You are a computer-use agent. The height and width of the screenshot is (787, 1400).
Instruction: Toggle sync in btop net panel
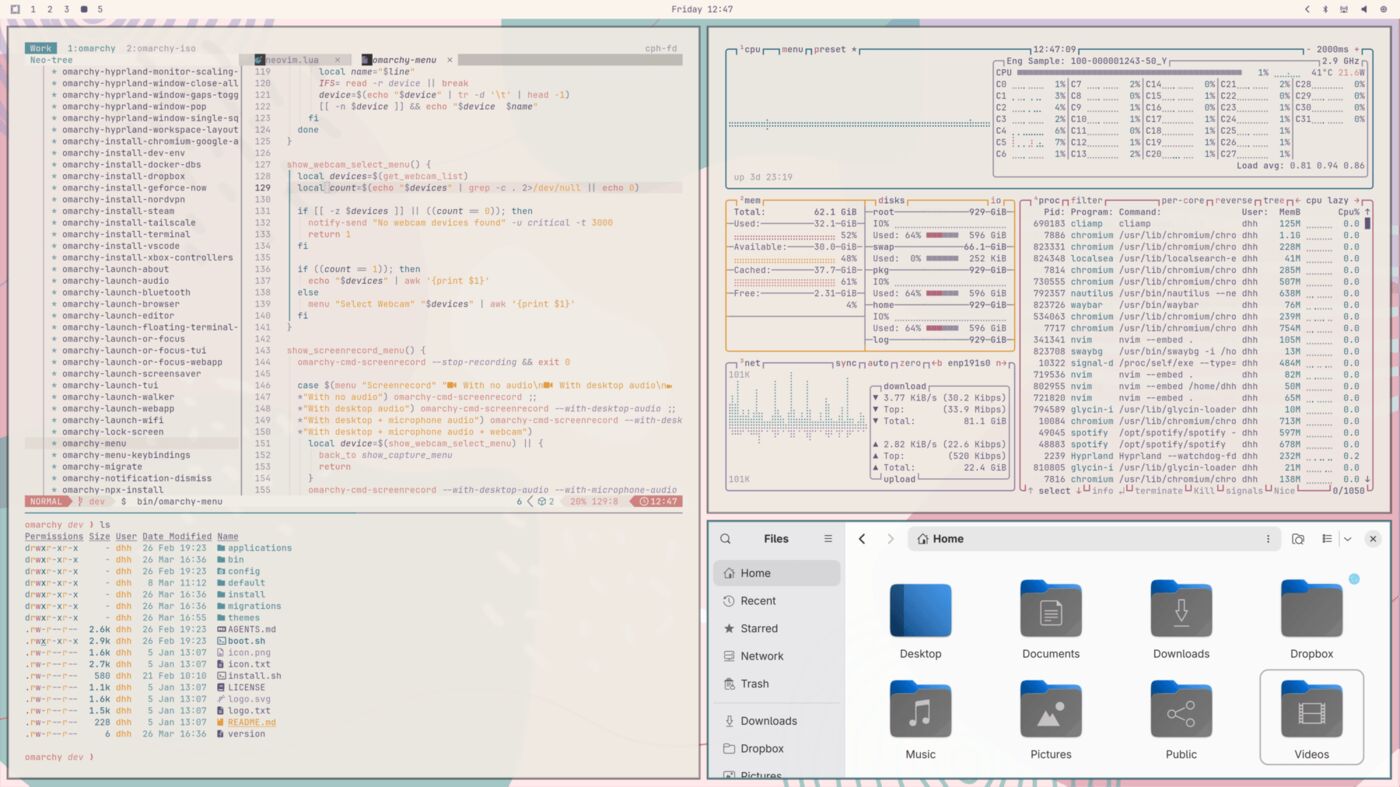846,364
